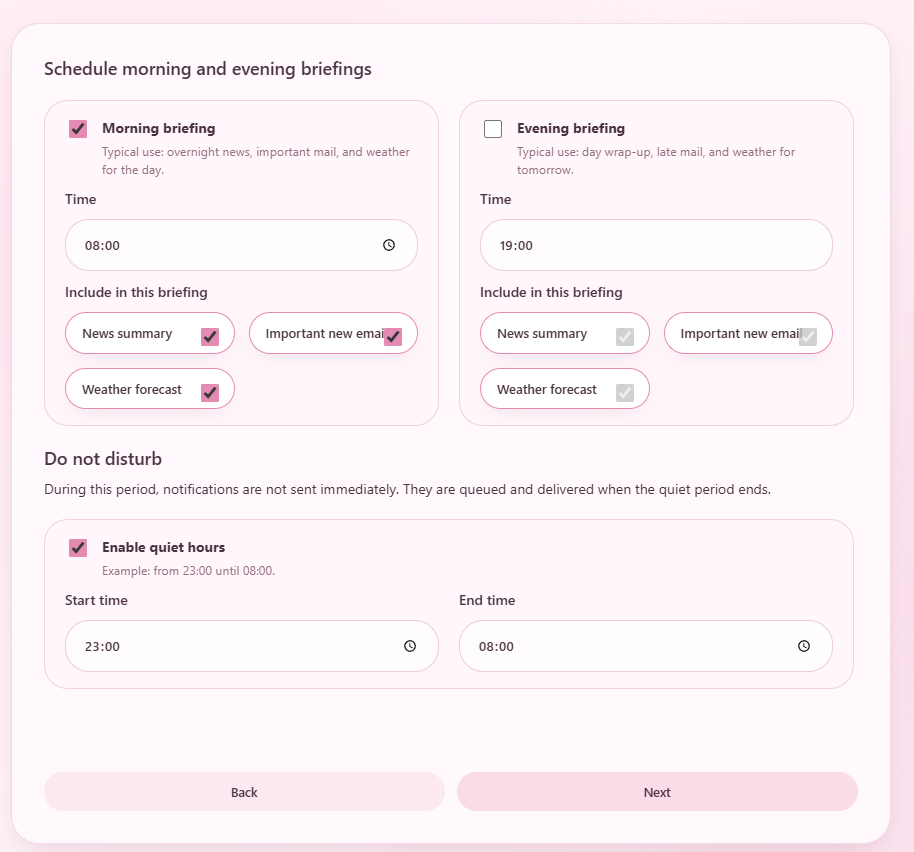Uncheck the Morning briefing checkbox
This screenshot has width=914, height=852.
point(78,128)
